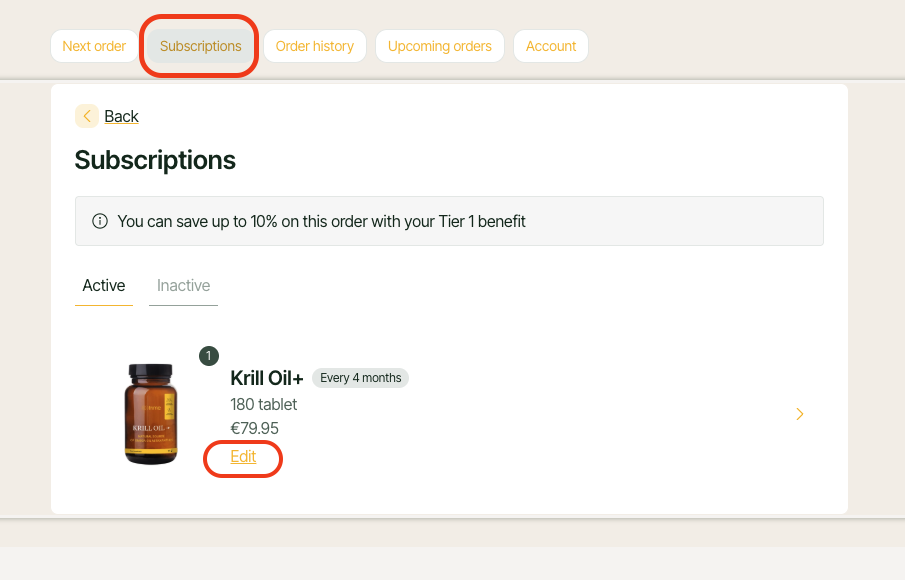This screenshot has height=580, width=905.
Task: Edit the Krill Oil+ subscription
Action: tap(243, 456)
